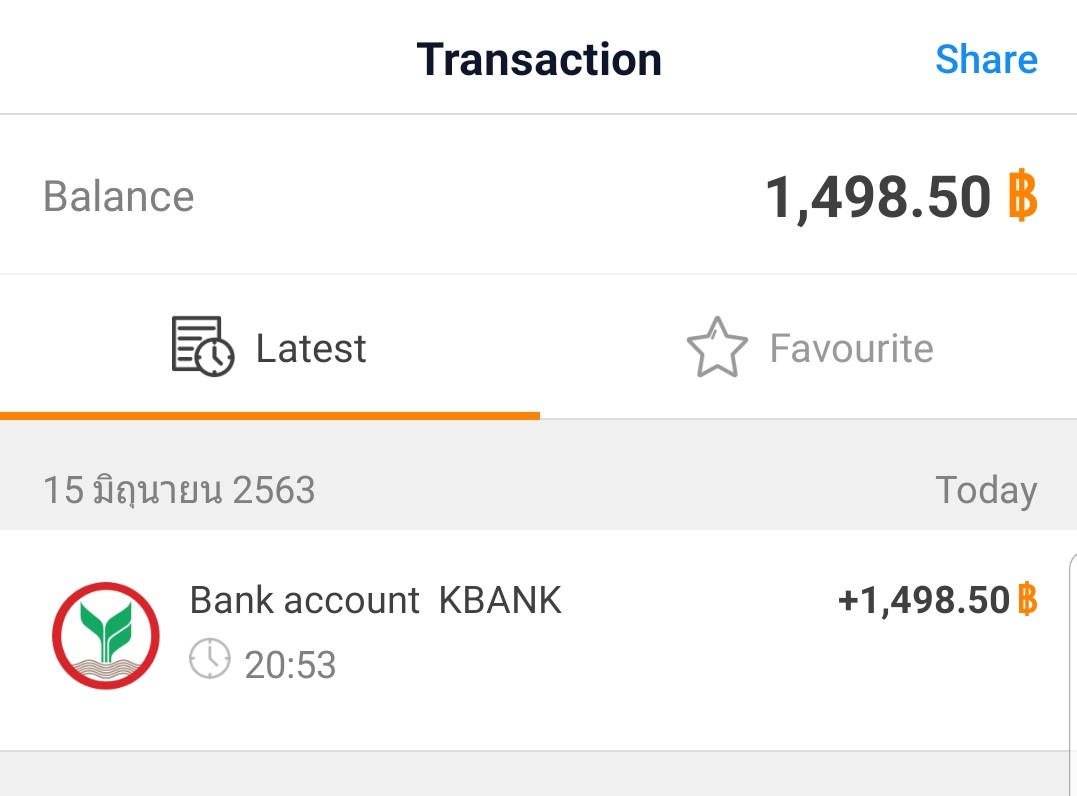Select the Bank account KBANK transaction label
1077x796 pixels.
(375, 600)
